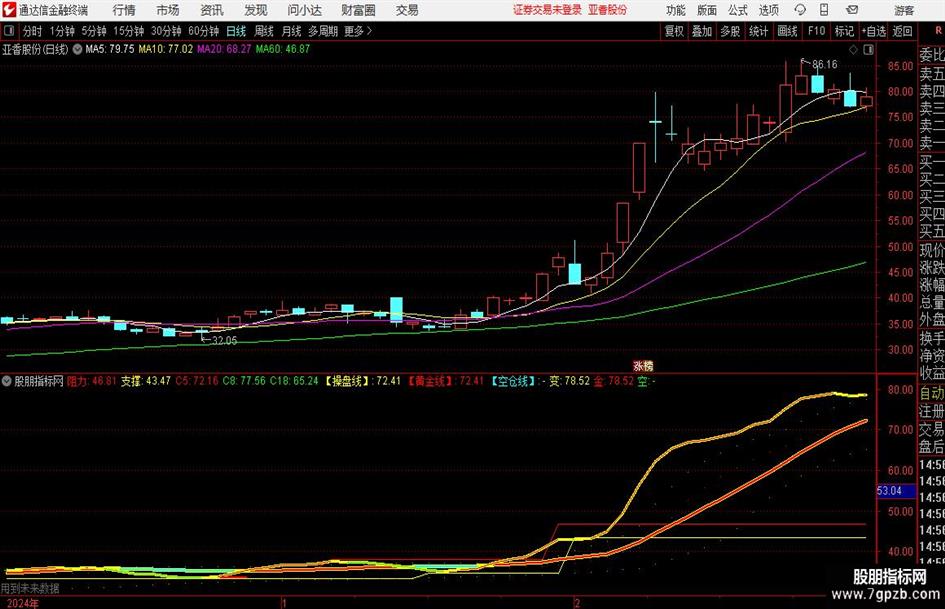Click the 画线 drawing toolbar button
This screenshot has width=945, height=609.
(x=787, y=31)
